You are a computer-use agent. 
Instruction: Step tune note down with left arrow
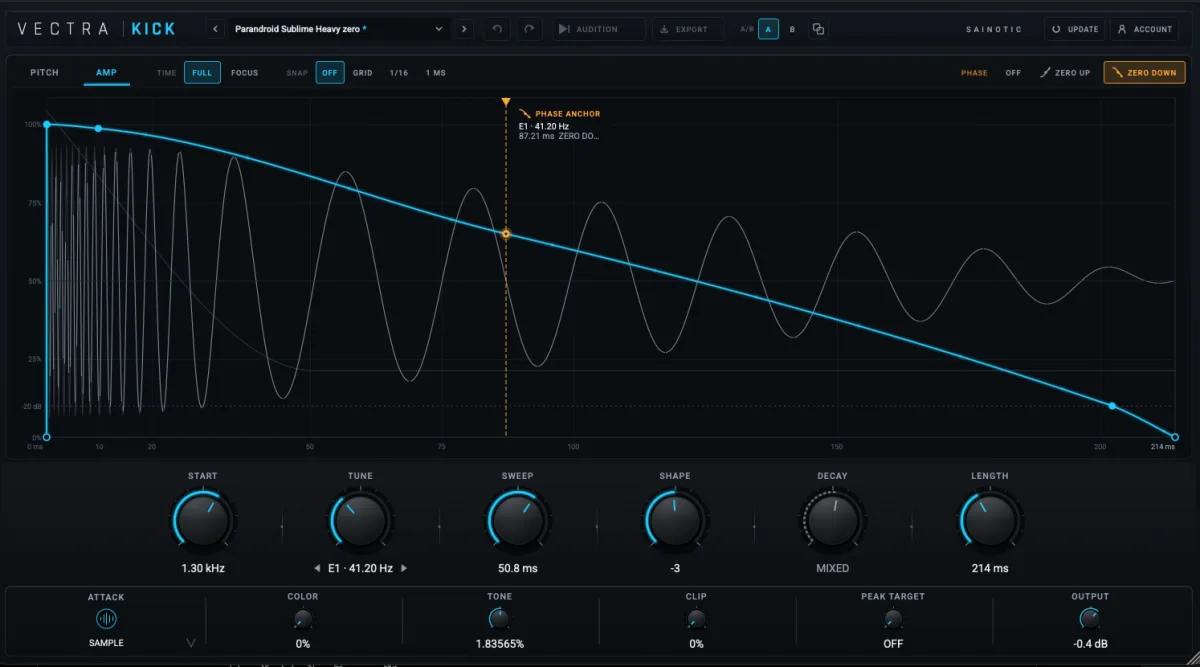point(317,568)
